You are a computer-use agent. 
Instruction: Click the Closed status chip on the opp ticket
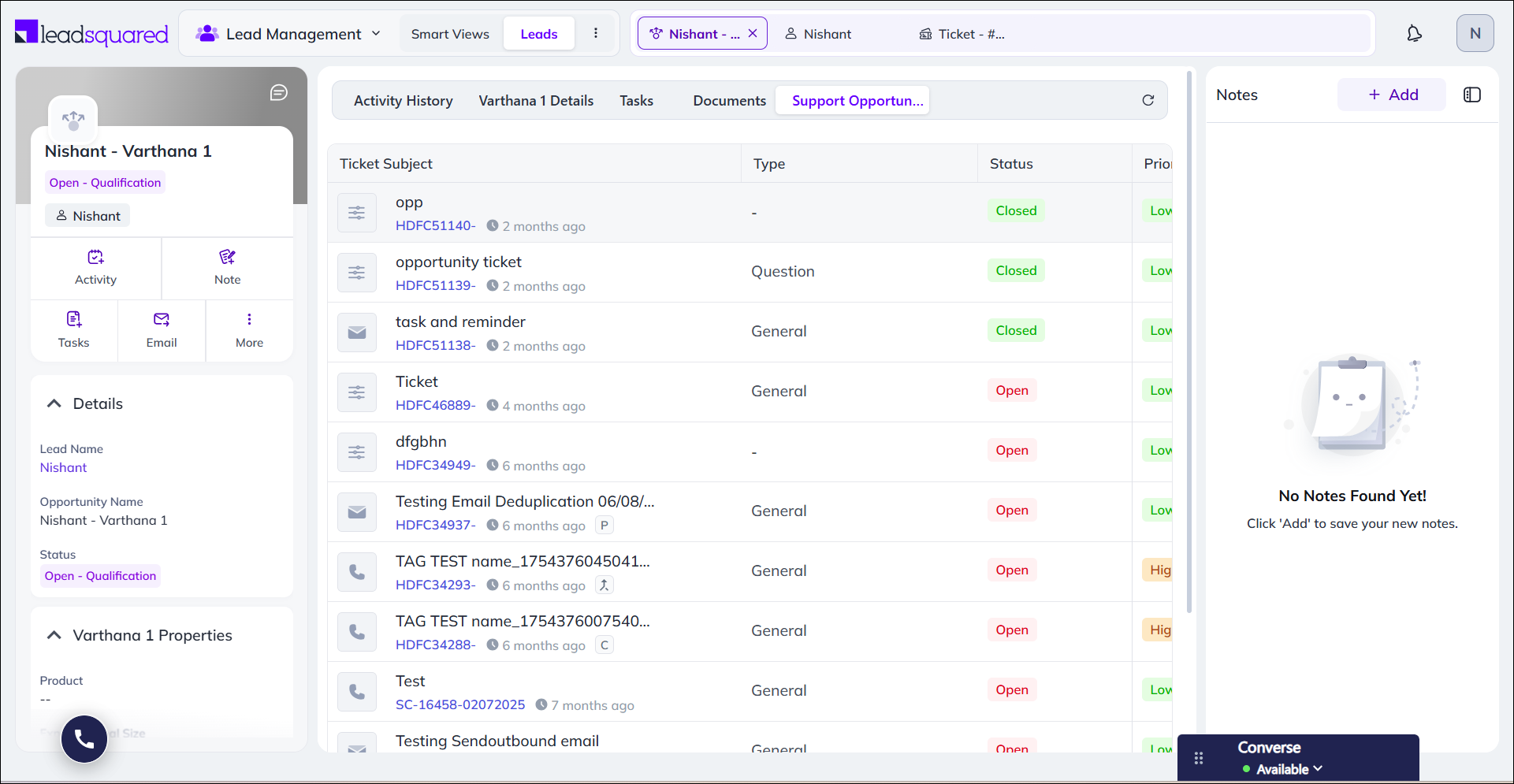coord(1015,210)
